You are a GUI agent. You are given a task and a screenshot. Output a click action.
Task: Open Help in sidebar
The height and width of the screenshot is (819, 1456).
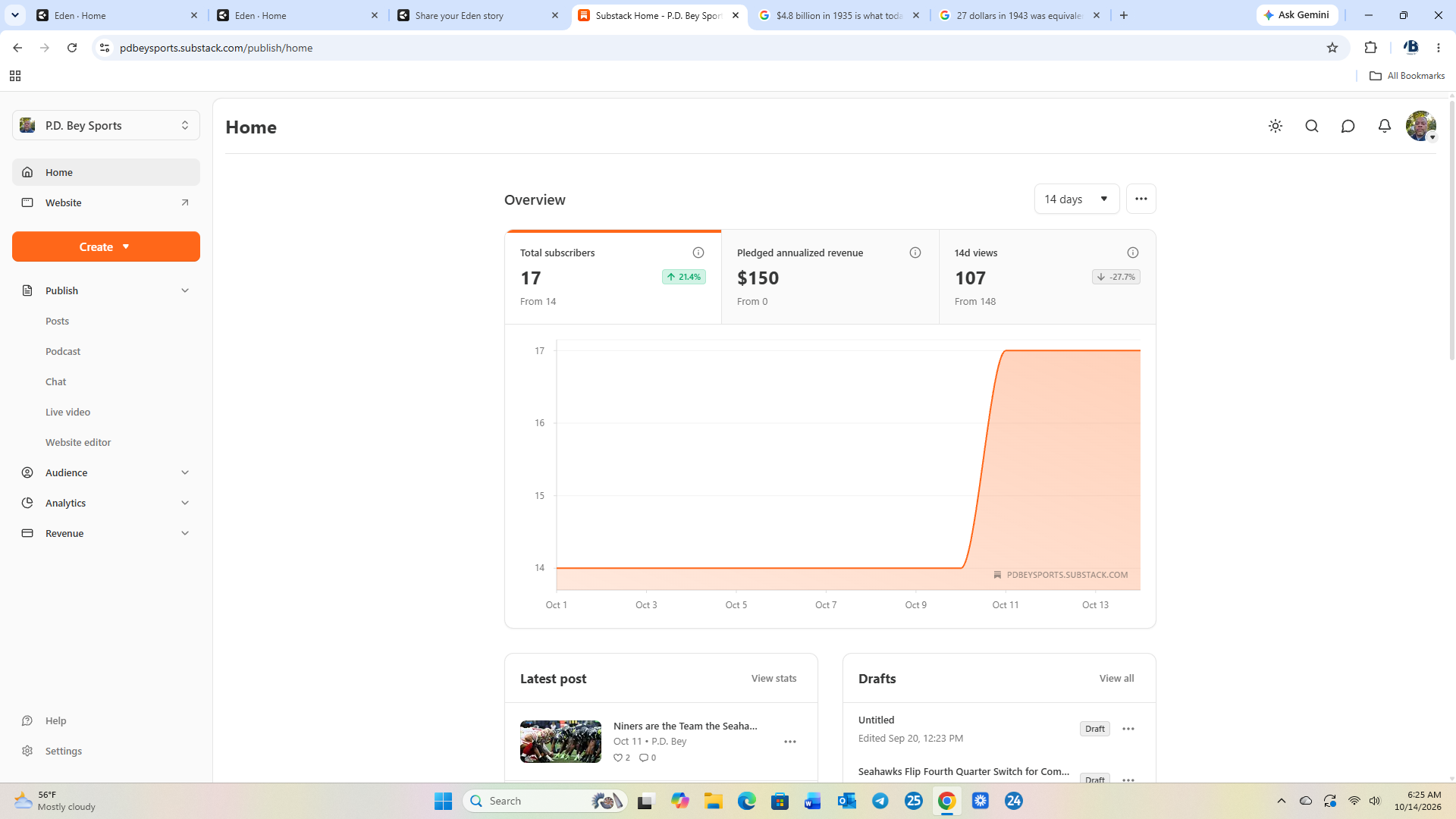pos(55,720)
